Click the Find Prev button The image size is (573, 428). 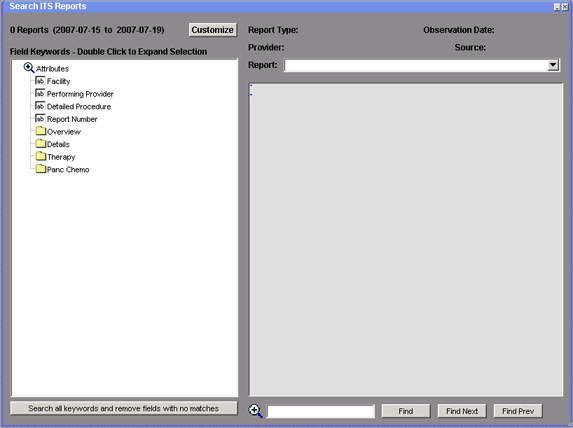(518, 411)
